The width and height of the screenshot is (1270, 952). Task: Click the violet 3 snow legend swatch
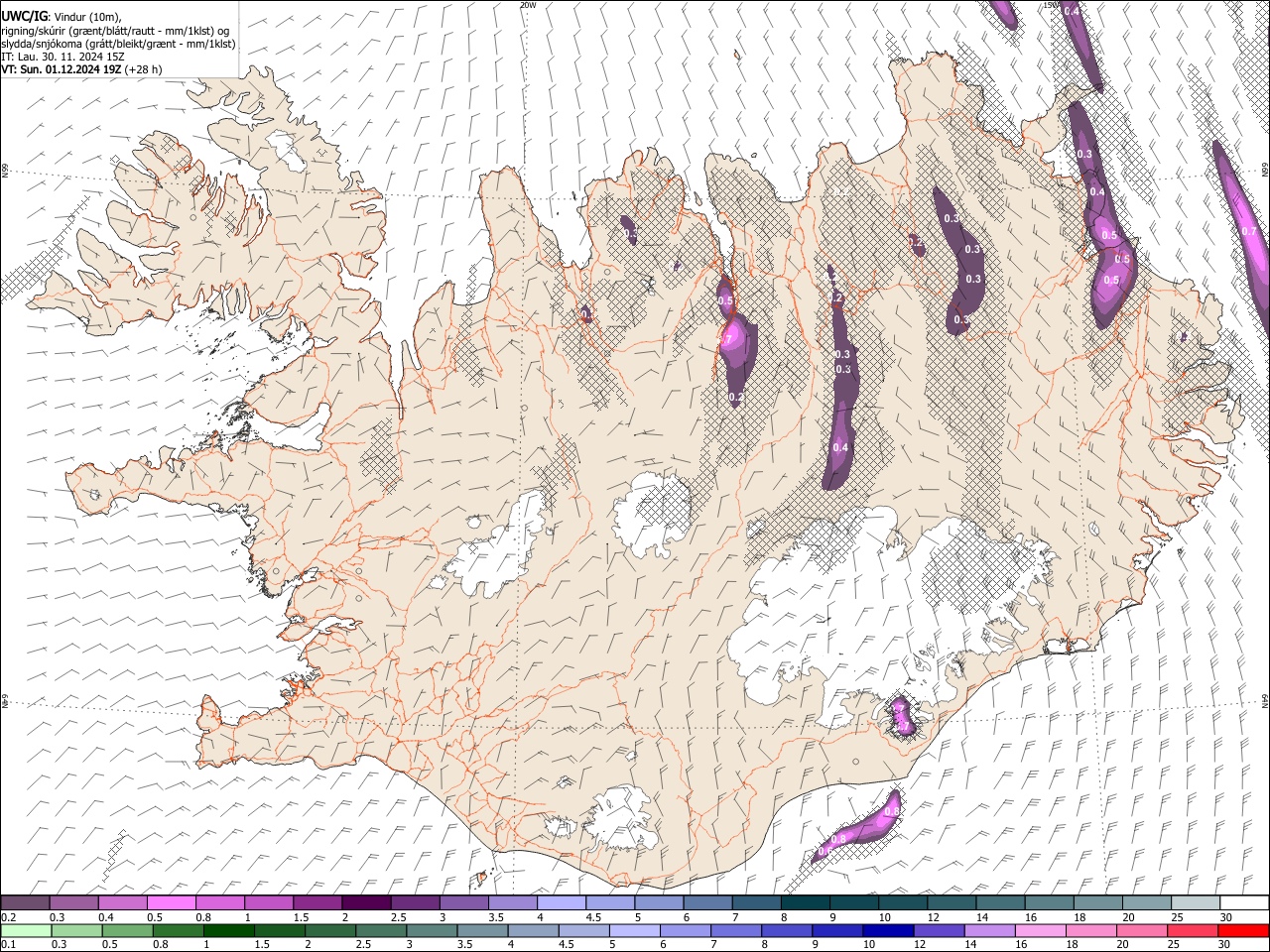coord(464,903)
